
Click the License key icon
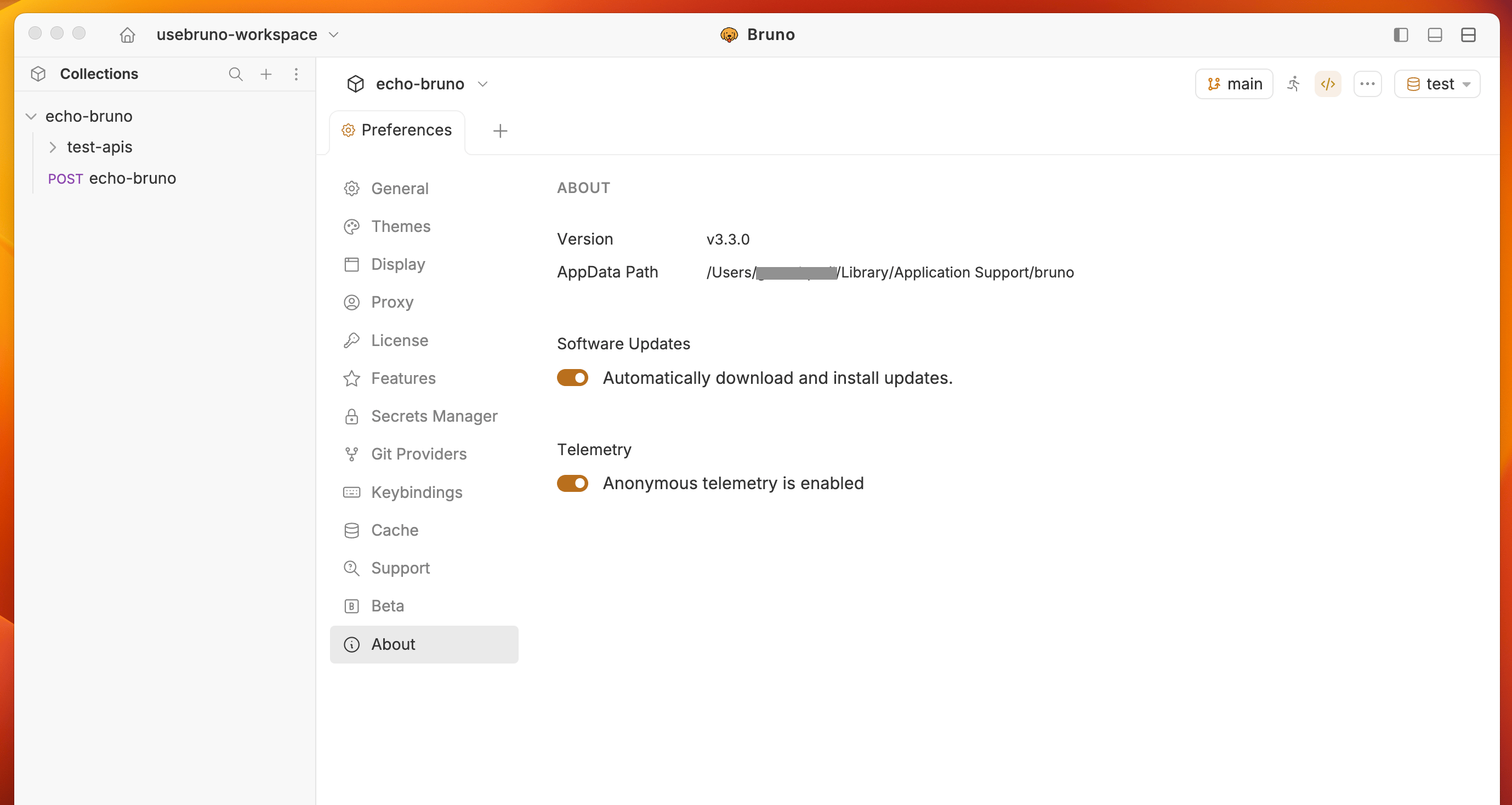[351, 341]
